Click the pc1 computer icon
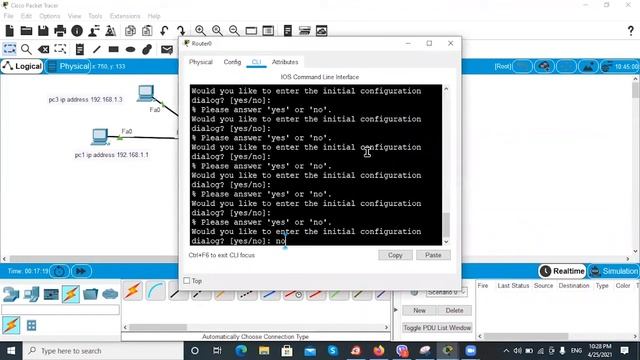Image resolution: width=640 pixels, height=360 pixels. [100, 137]
